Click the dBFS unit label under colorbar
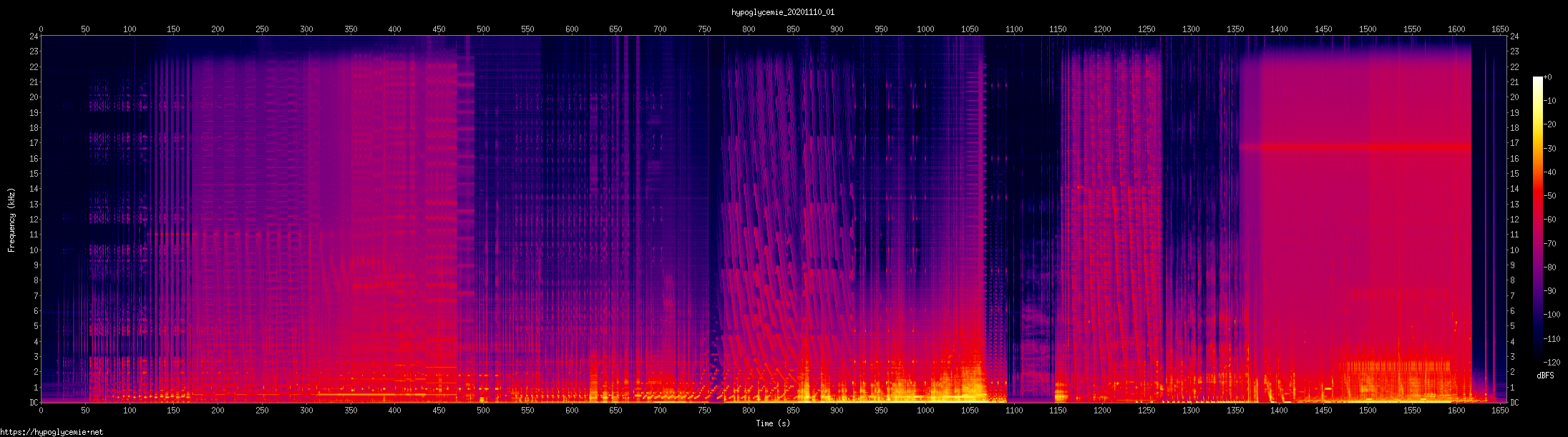 point(1545,375)
